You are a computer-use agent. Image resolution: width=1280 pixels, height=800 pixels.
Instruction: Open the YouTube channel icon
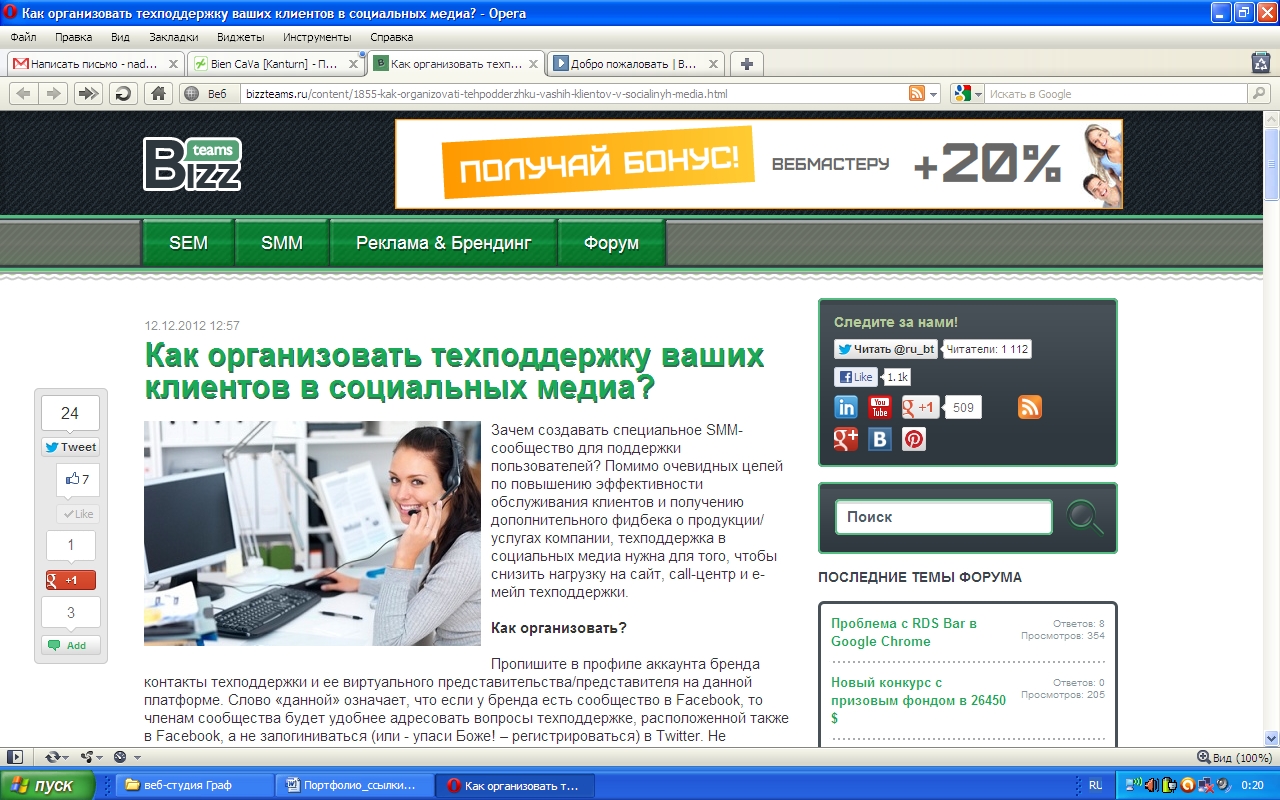880,407
